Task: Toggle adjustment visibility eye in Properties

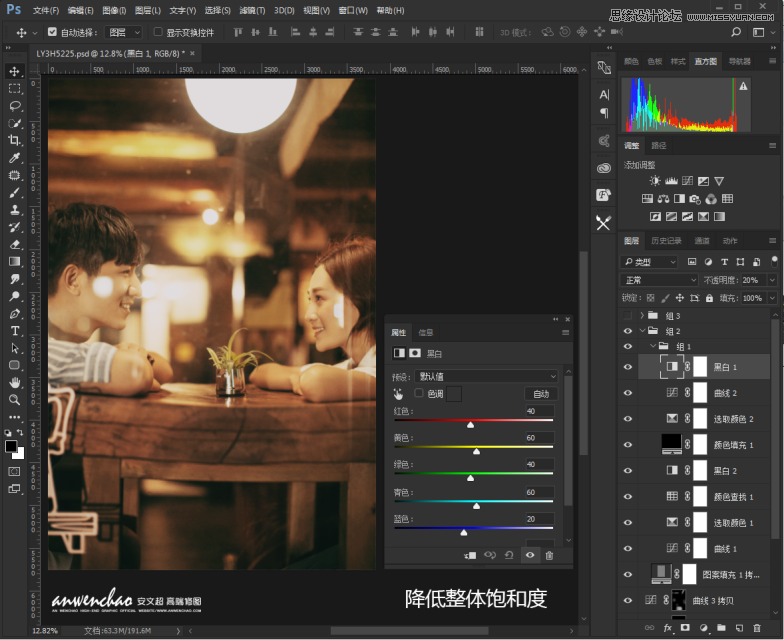Action: coord(530,555)
